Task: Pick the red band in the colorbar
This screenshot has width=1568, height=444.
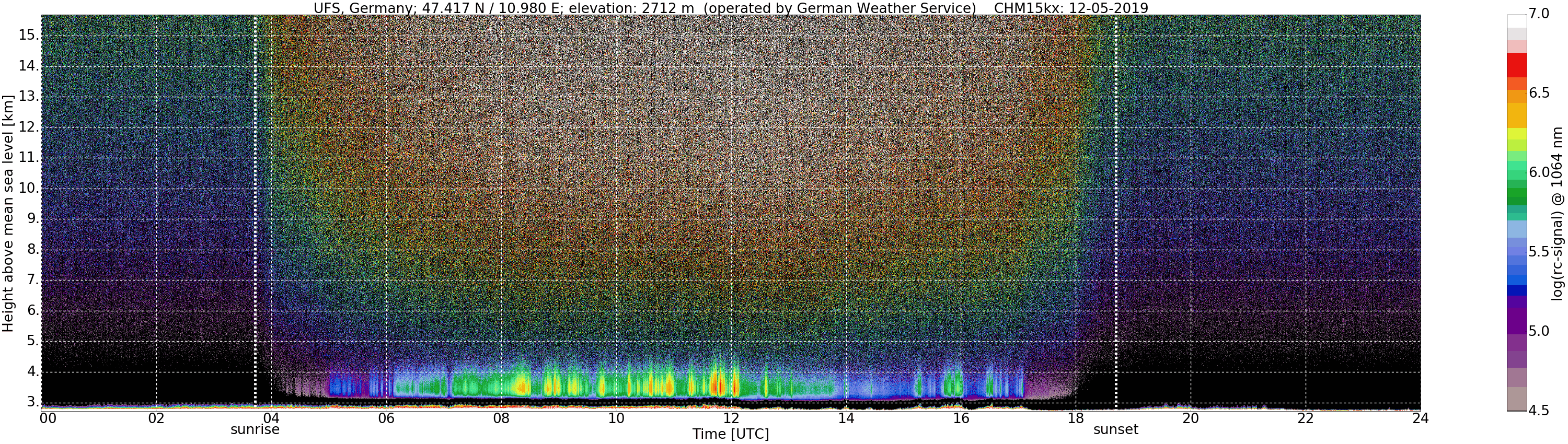Action: (x=1516, y=65)
